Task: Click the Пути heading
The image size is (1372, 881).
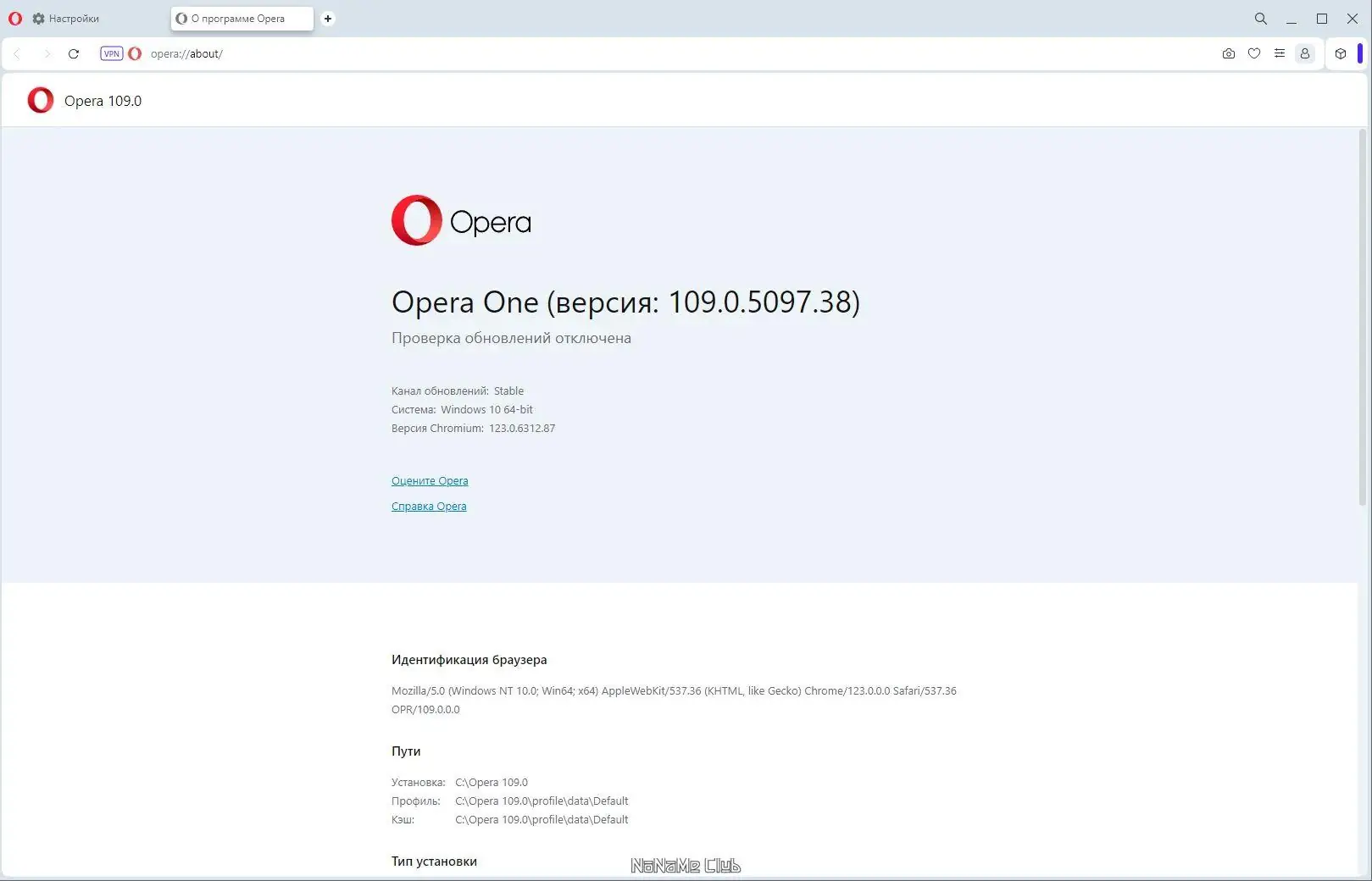Action: (x=406, y=751)
